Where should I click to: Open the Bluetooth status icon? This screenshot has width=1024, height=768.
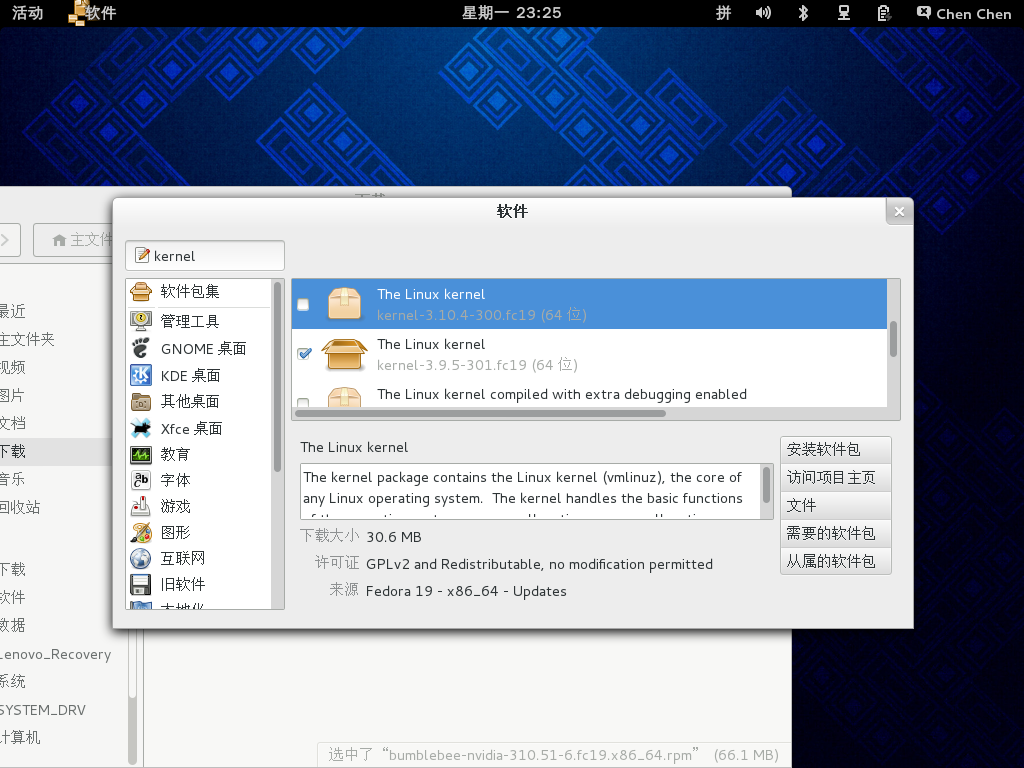click(803, 13)
